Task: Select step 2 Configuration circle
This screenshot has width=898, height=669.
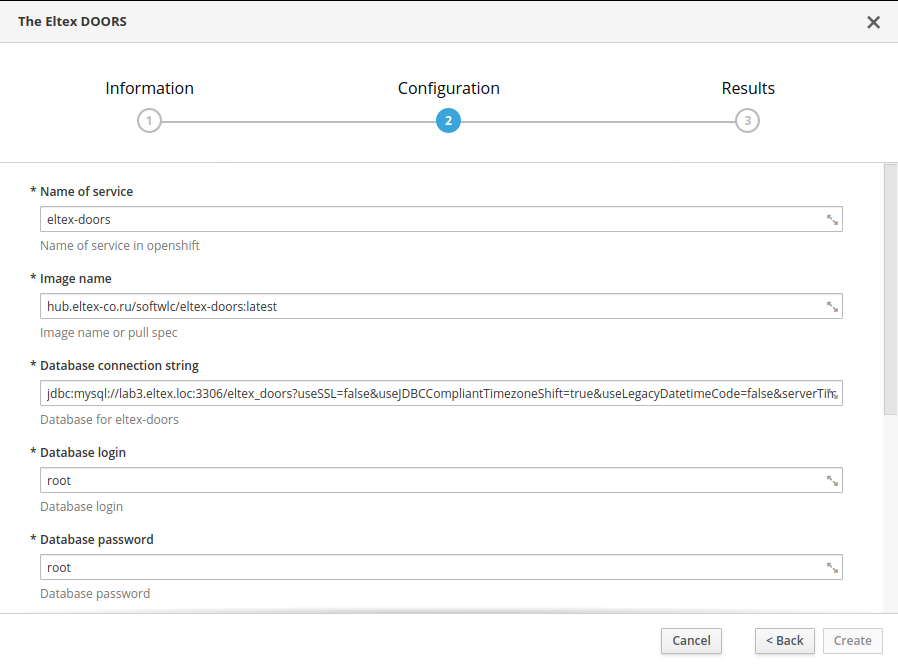Action: (448, 121)
